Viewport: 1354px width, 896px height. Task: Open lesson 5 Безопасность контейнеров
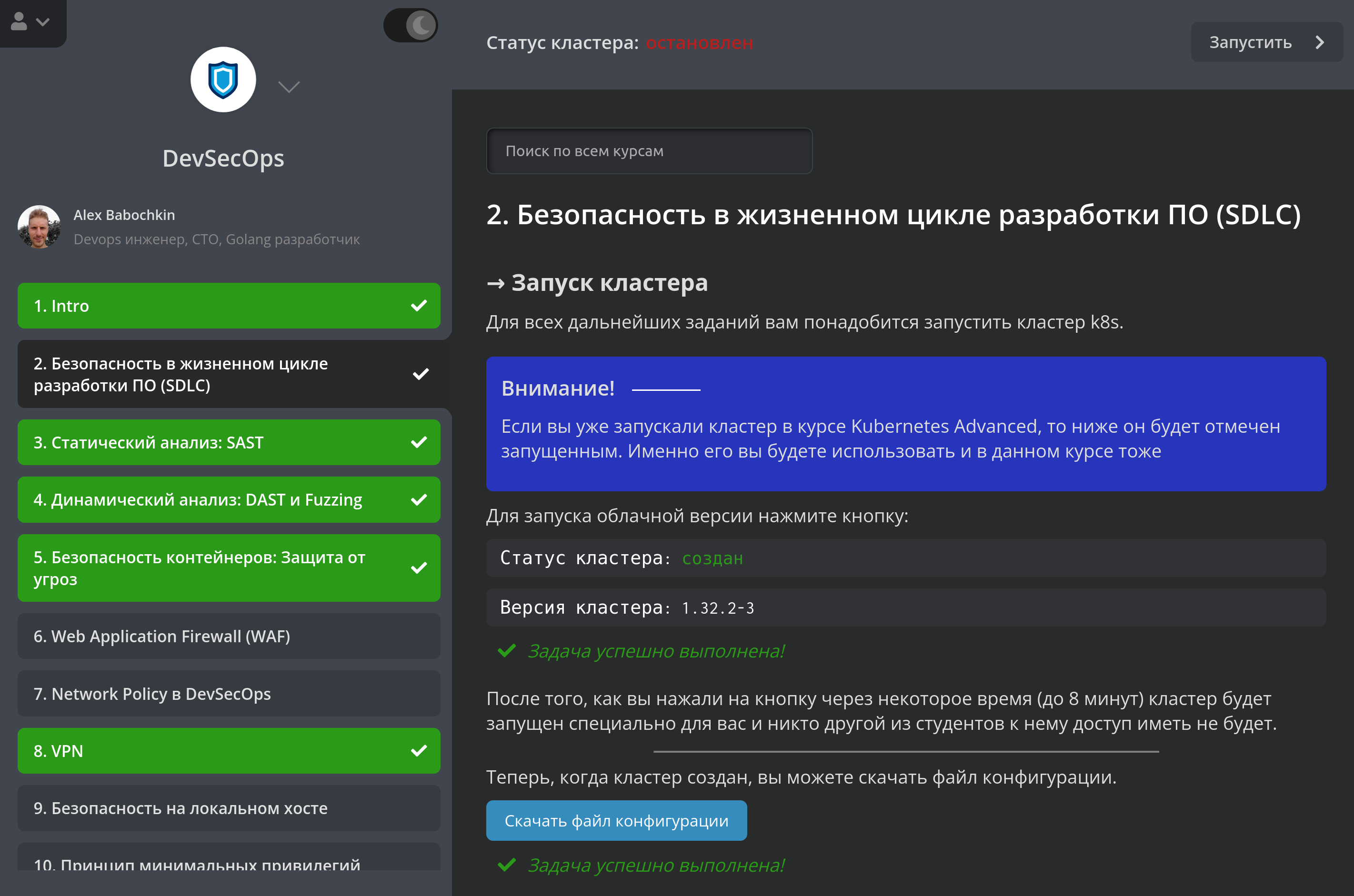coord(229,568)
